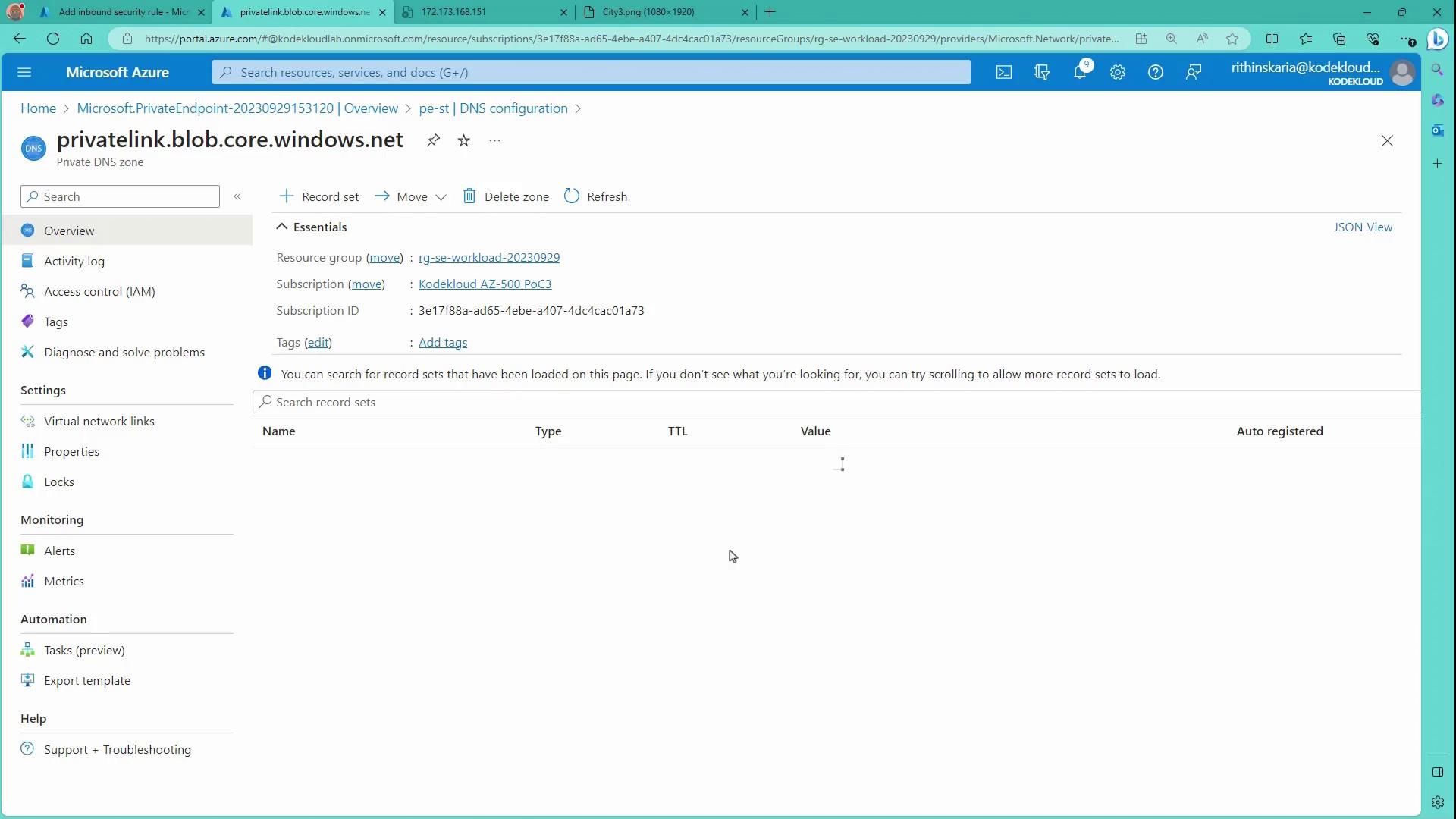The image size is (1456, 819).
Task: Add zone to favorites star
Action: (x=464, y=140)
